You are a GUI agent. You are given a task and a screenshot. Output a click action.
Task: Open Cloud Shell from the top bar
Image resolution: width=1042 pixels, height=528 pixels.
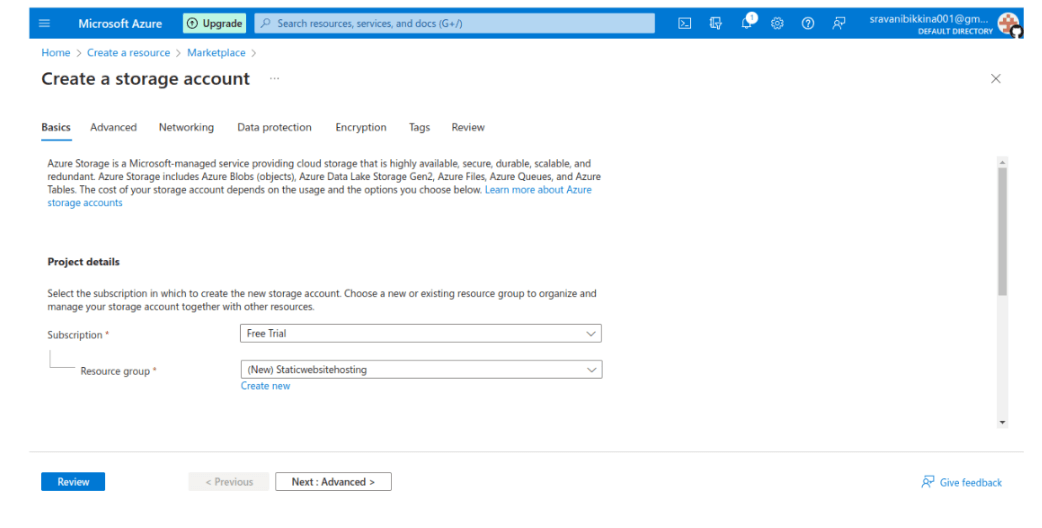click(684, 23)
